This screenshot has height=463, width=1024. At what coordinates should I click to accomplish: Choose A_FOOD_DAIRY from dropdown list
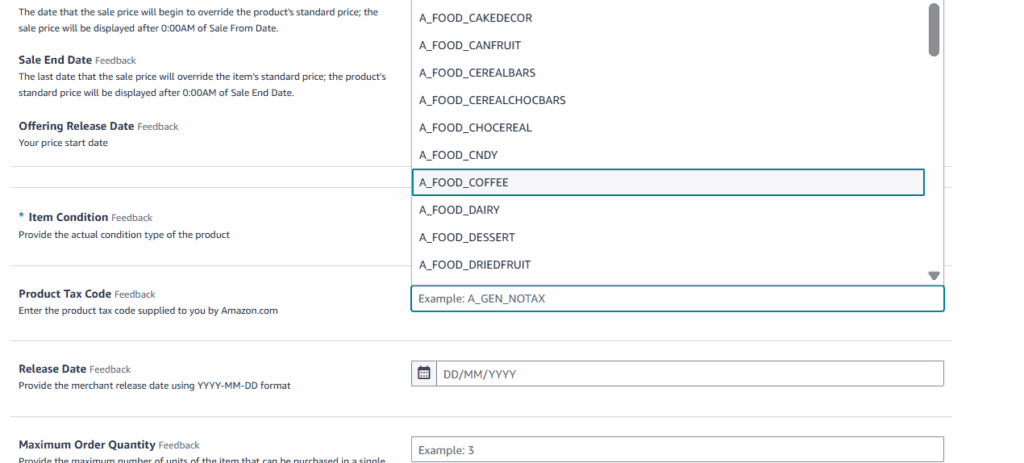point(459,210)
